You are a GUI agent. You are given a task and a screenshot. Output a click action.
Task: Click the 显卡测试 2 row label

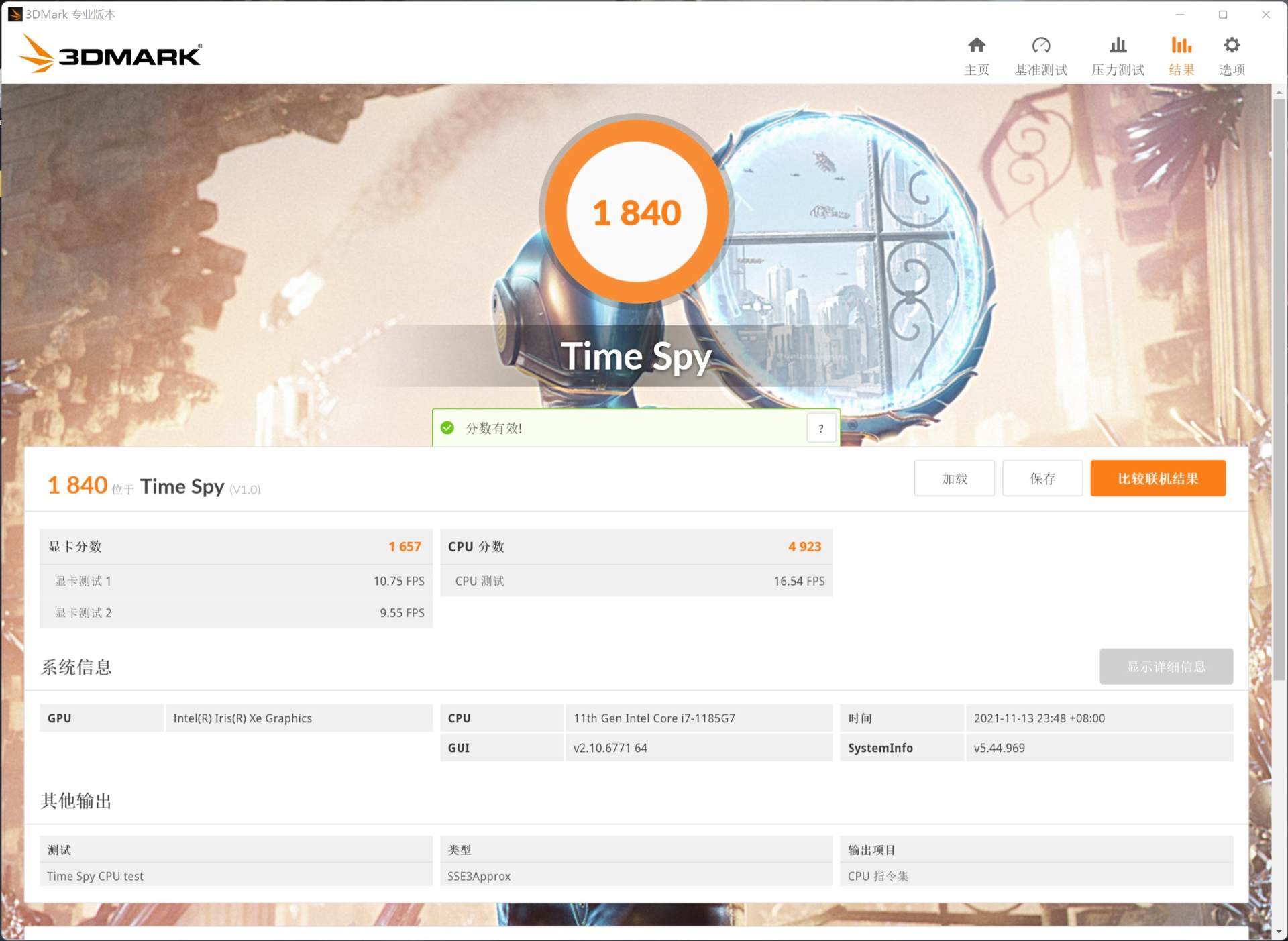point(83,613)
